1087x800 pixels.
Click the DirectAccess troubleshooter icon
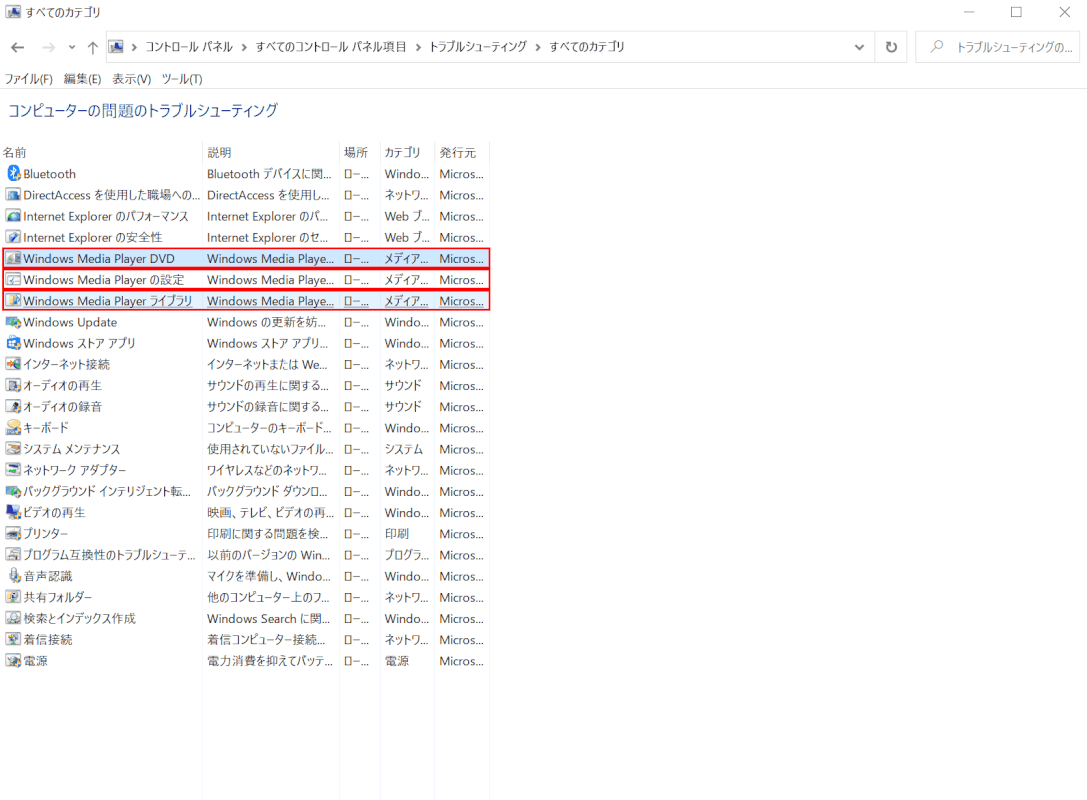pyautogui.click(x=13, y=195)
